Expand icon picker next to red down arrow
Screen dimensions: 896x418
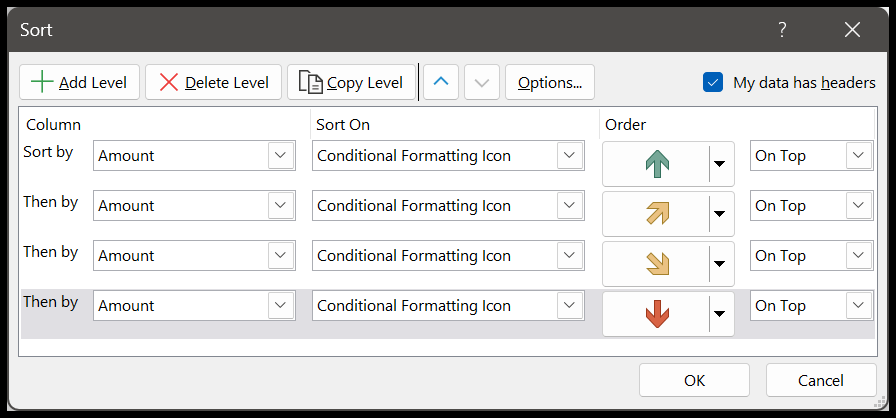721,314
